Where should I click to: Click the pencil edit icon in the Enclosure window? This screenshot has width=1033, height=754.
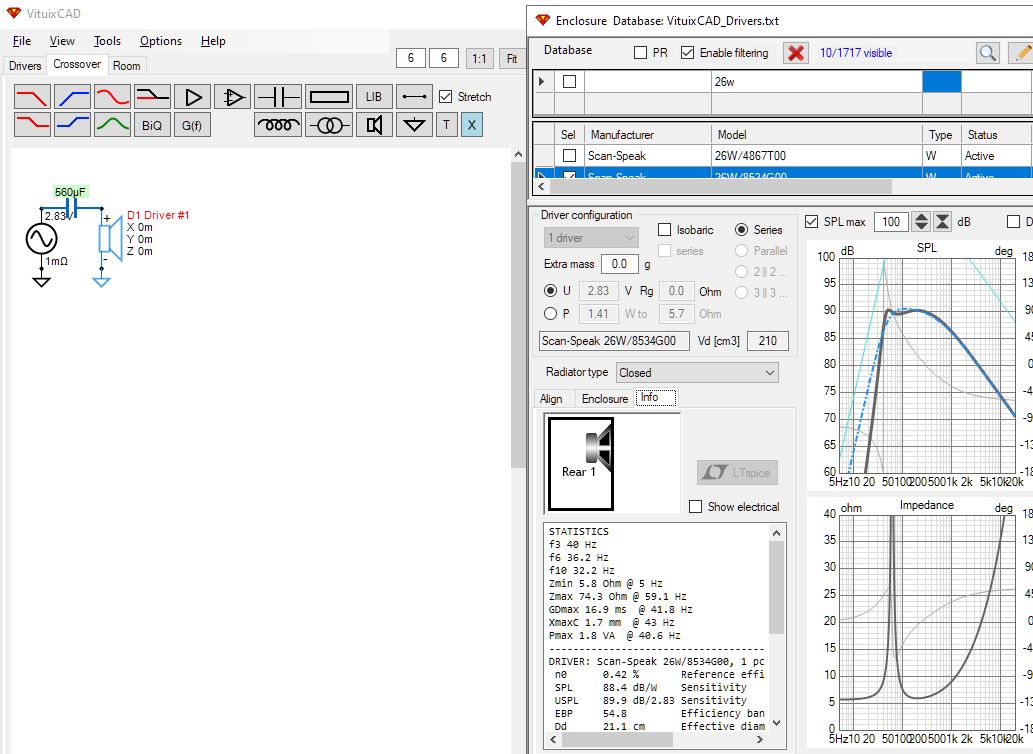coord(1021,53)
